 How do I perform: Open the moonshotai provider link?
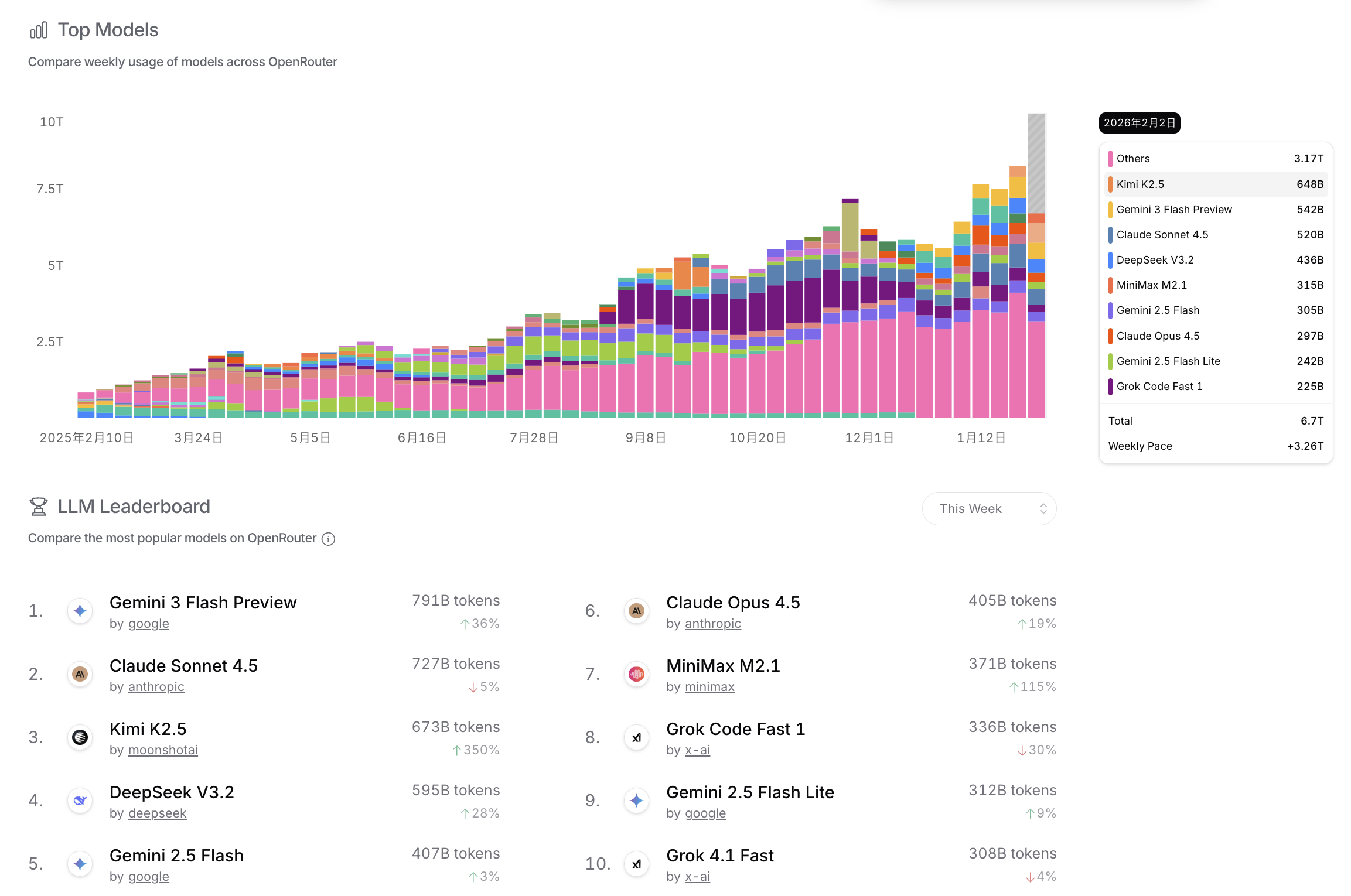[163, 750]
